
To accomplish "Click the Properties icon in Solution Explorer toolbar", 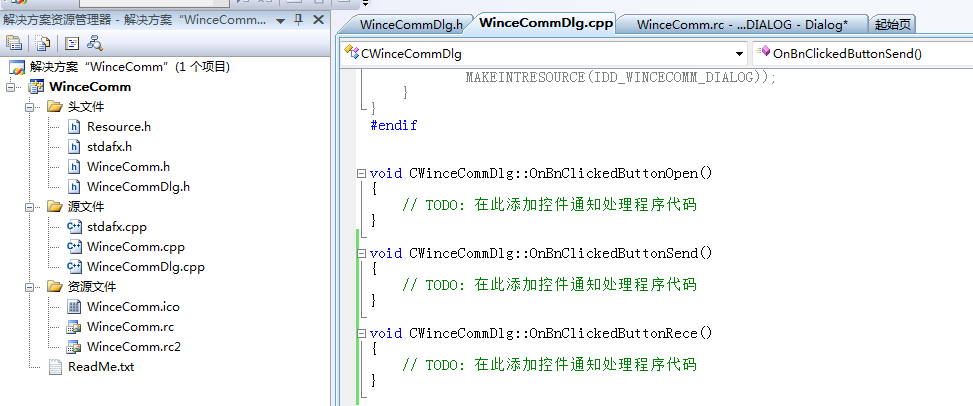I will (14, 42).
